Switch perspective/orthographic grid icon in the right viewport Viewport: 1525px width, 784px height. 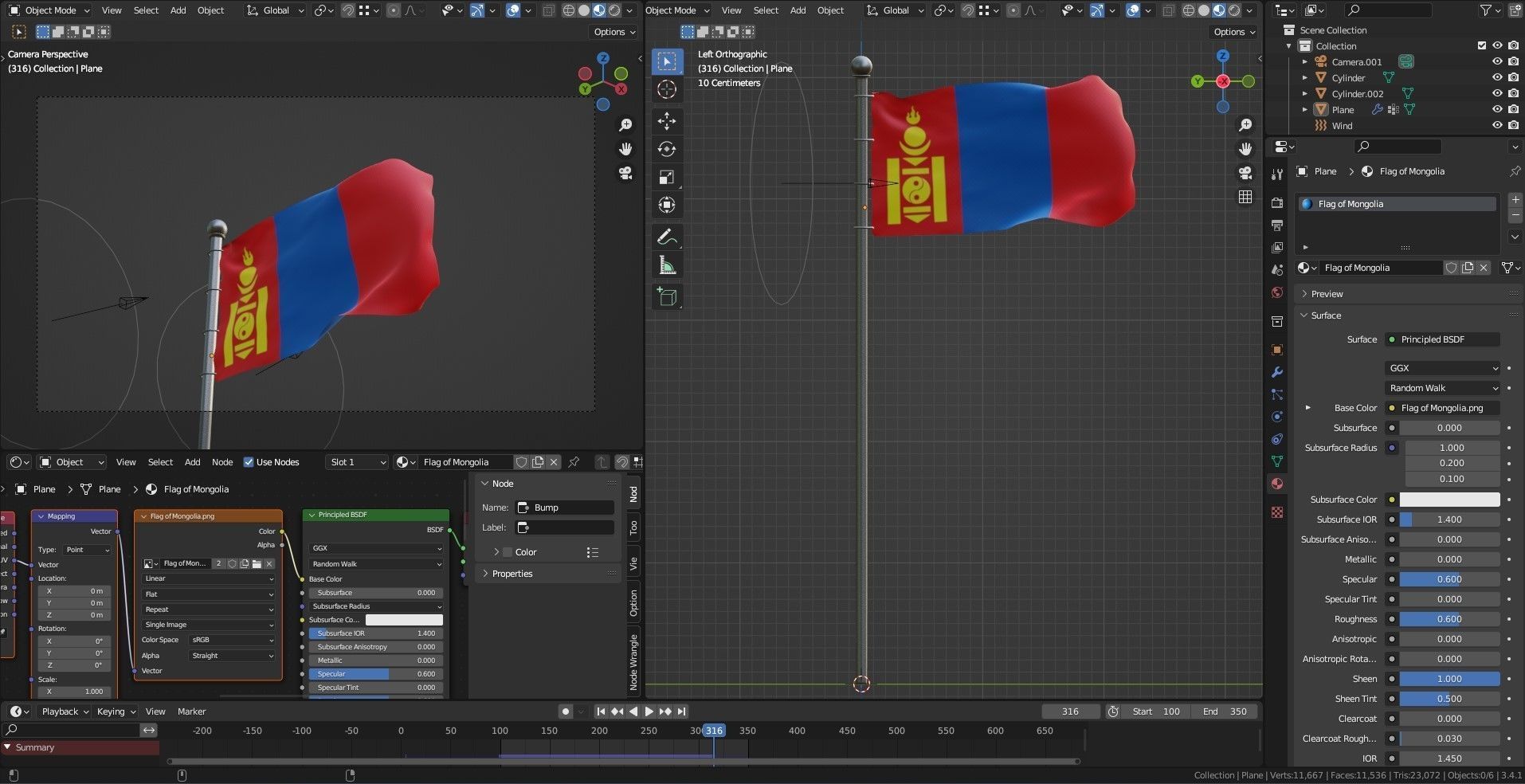point(1245,197)
